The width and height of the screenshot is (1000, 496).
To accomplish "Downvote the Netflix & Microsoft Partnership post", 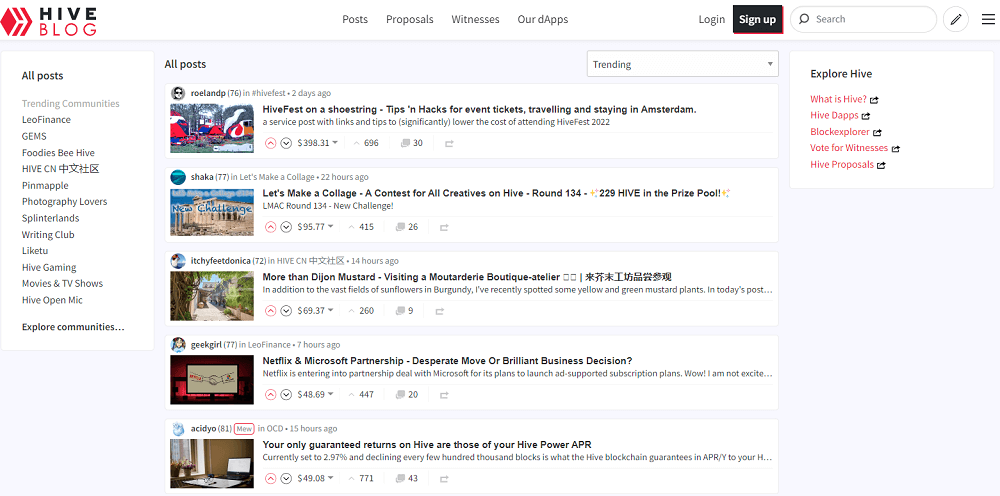I will [x=286, y=394].
